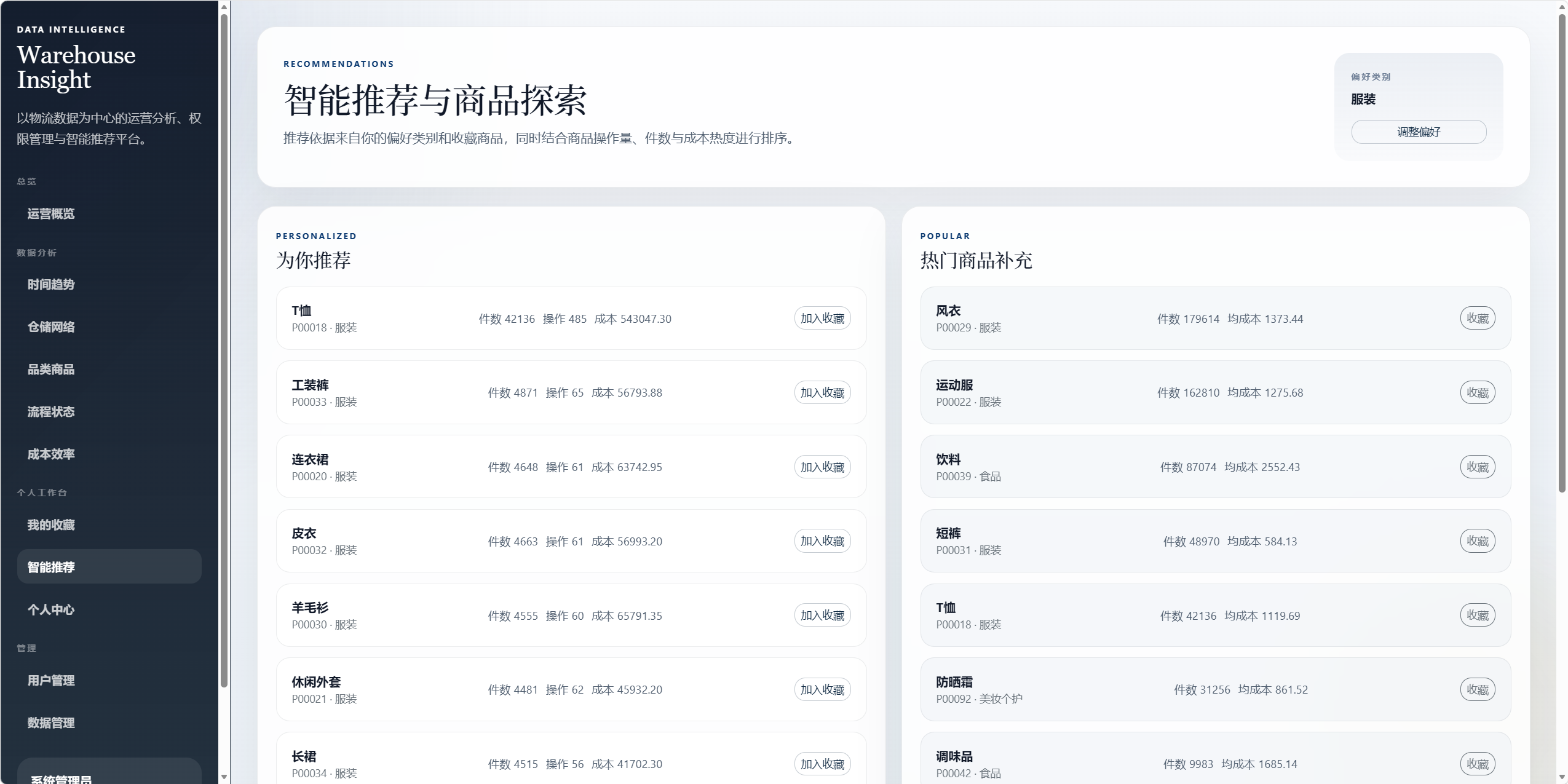Click sidebar scrollbar down arrow
This screenshot has height=784, width=1568.
pyautogui.click(x=224, y=777)
